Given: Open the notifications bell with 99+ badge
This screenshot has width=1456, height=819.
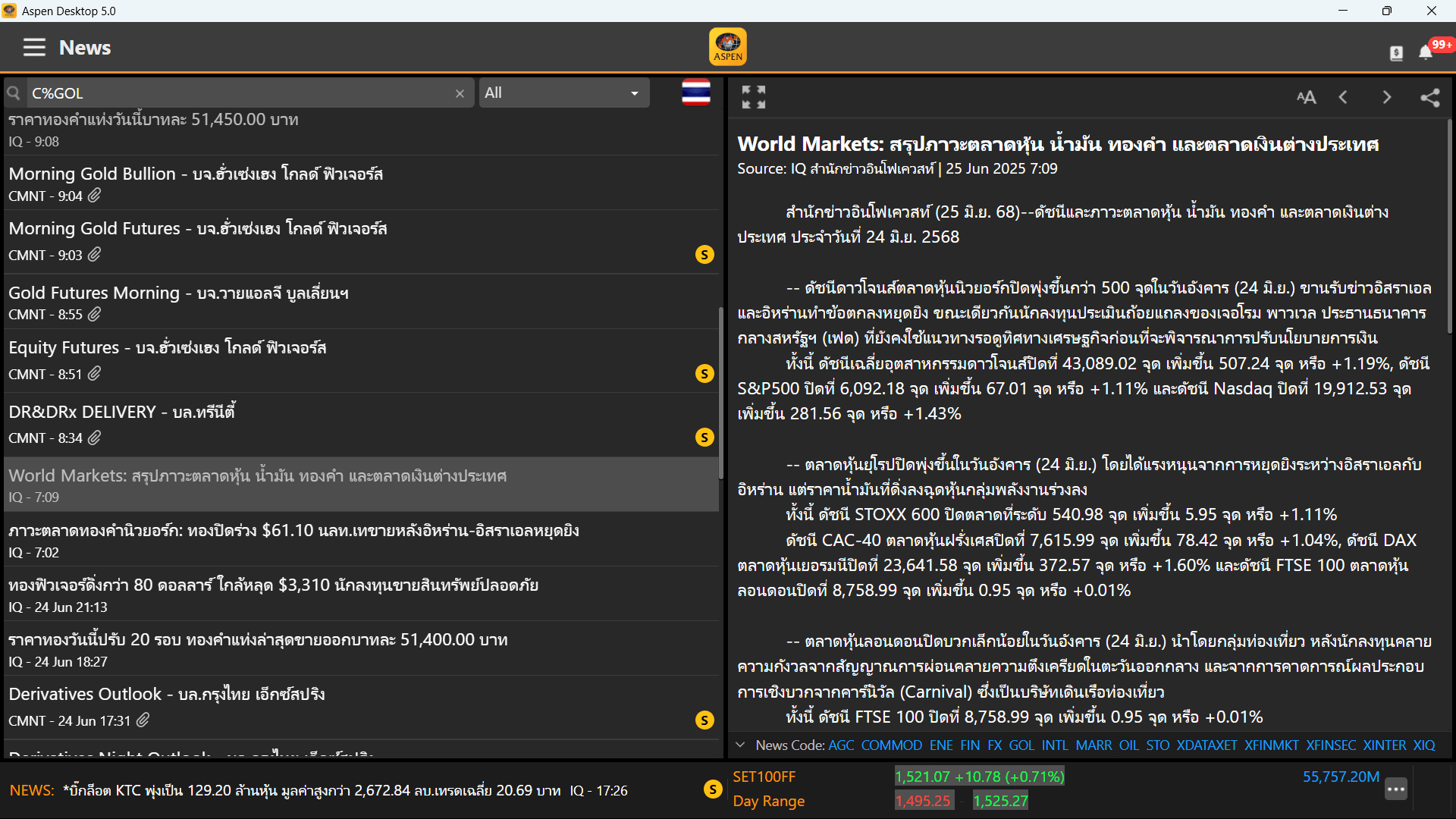Looking at the screenshot, I should pos(1426,52).
